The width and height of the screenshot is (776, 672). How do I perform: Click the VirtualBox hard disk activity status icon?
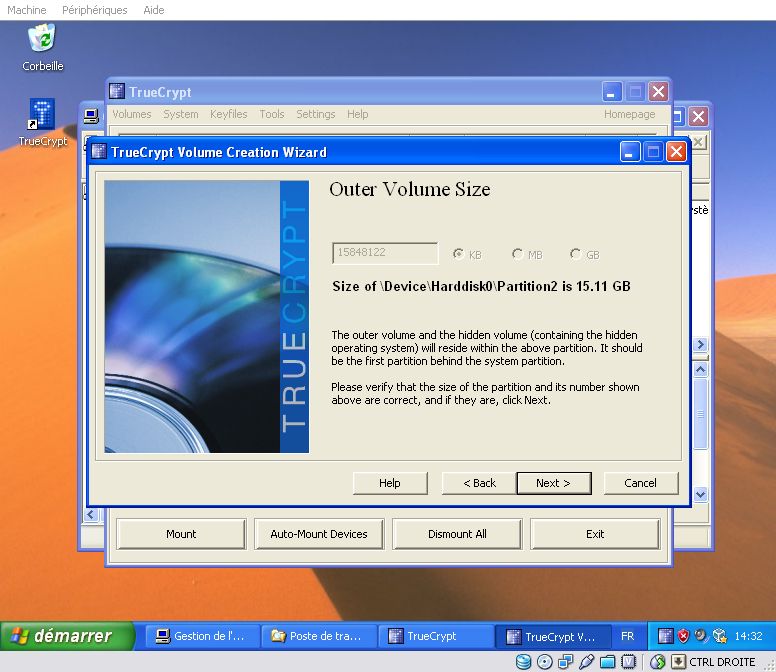click(523, 662)
